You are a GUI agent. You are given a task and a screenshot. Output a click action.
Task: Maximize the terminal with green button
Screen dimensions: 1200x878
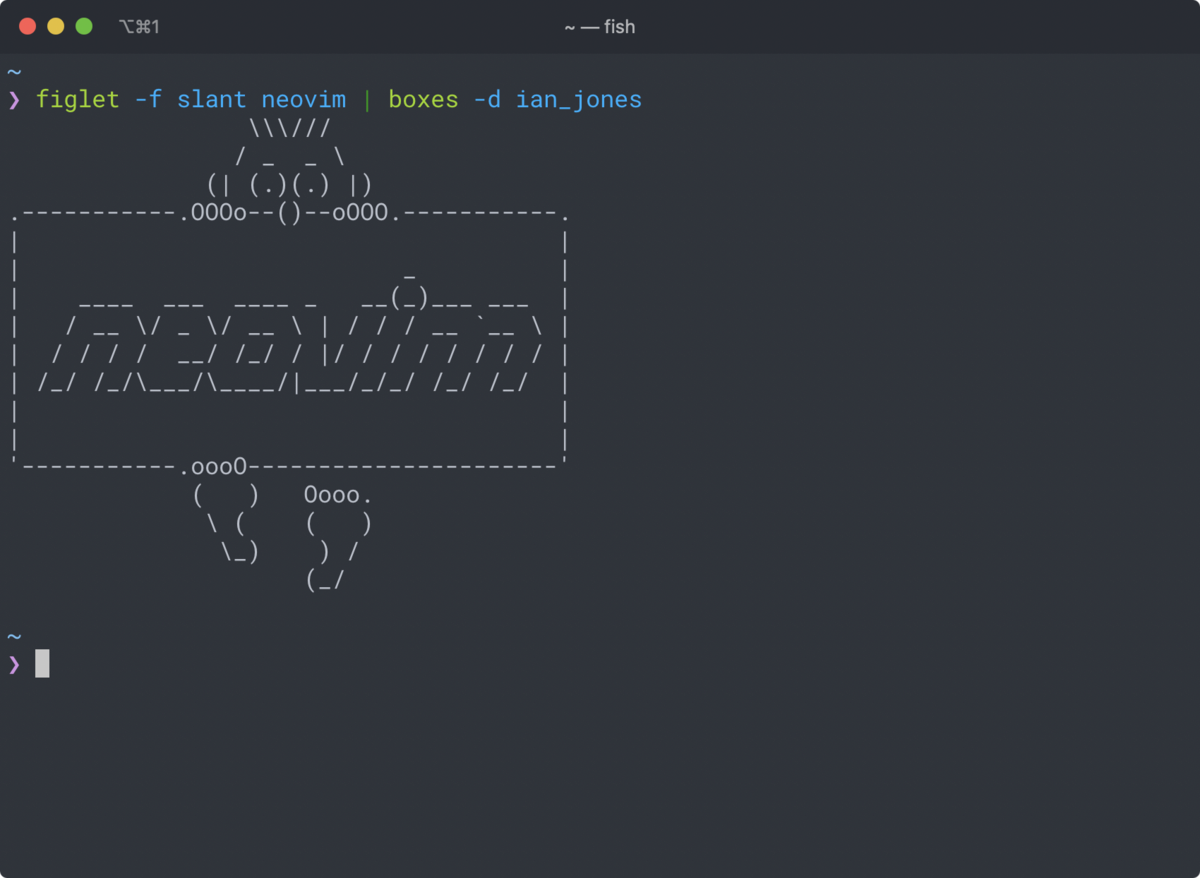click(x=84, y=26)
